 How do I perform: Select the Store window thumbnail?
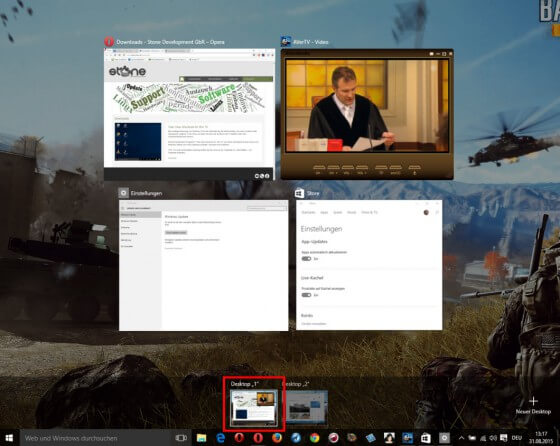[x=369, y=265]
